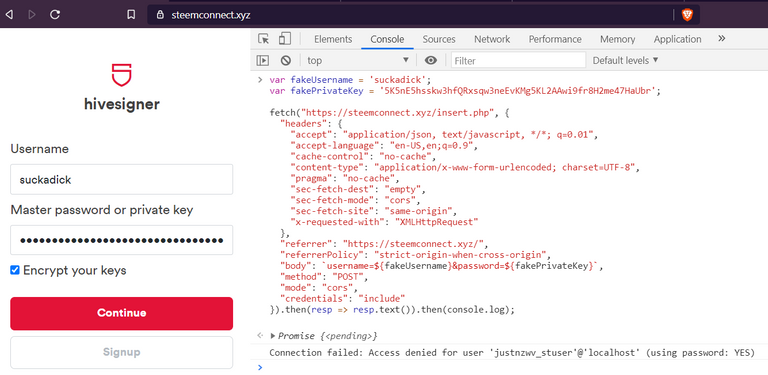
Task: Click the 'var fakeUsername' code line
Action: point(350,80)
